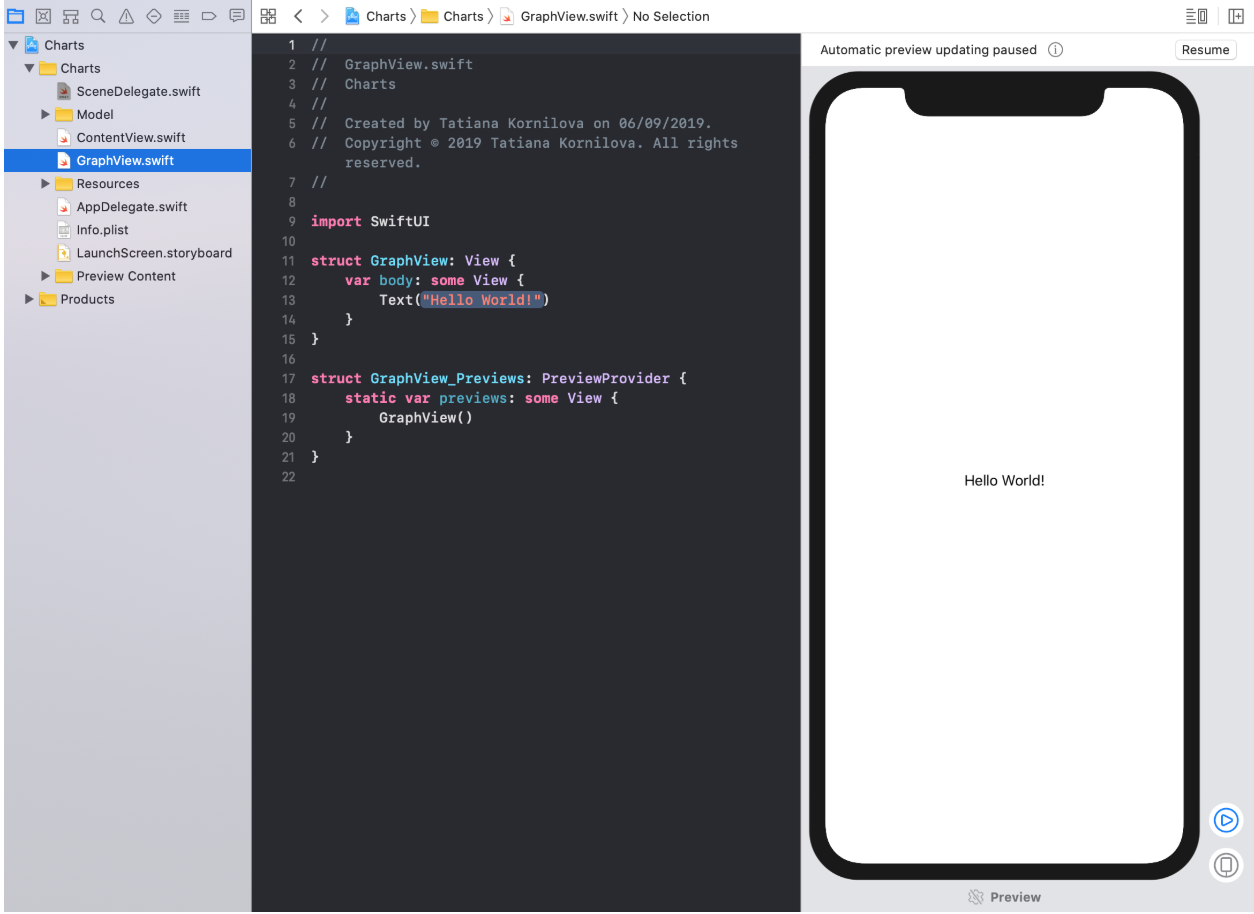
Task: Add a new editor split
Action: point(1237,16)
